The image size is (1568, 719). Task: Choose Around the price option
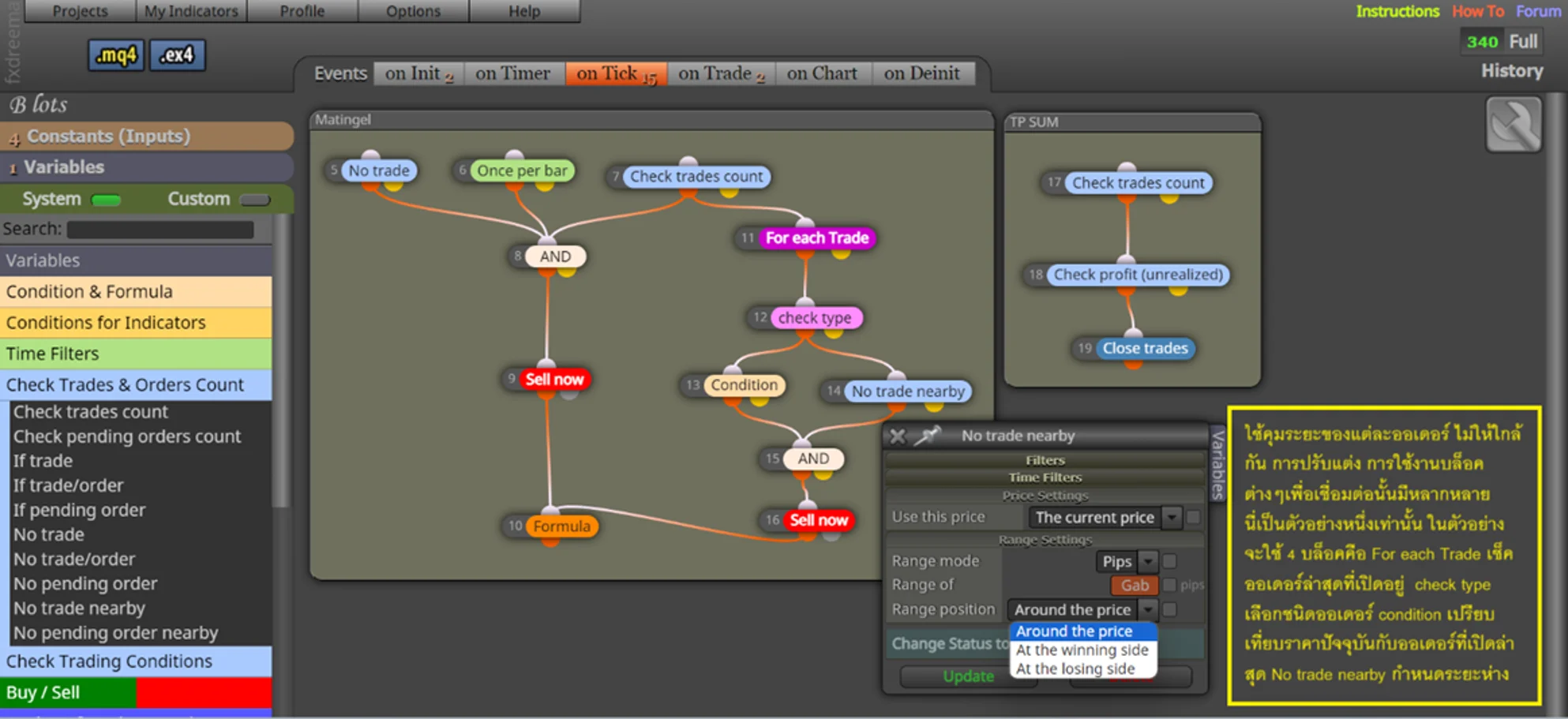[x=1082, y=631]
